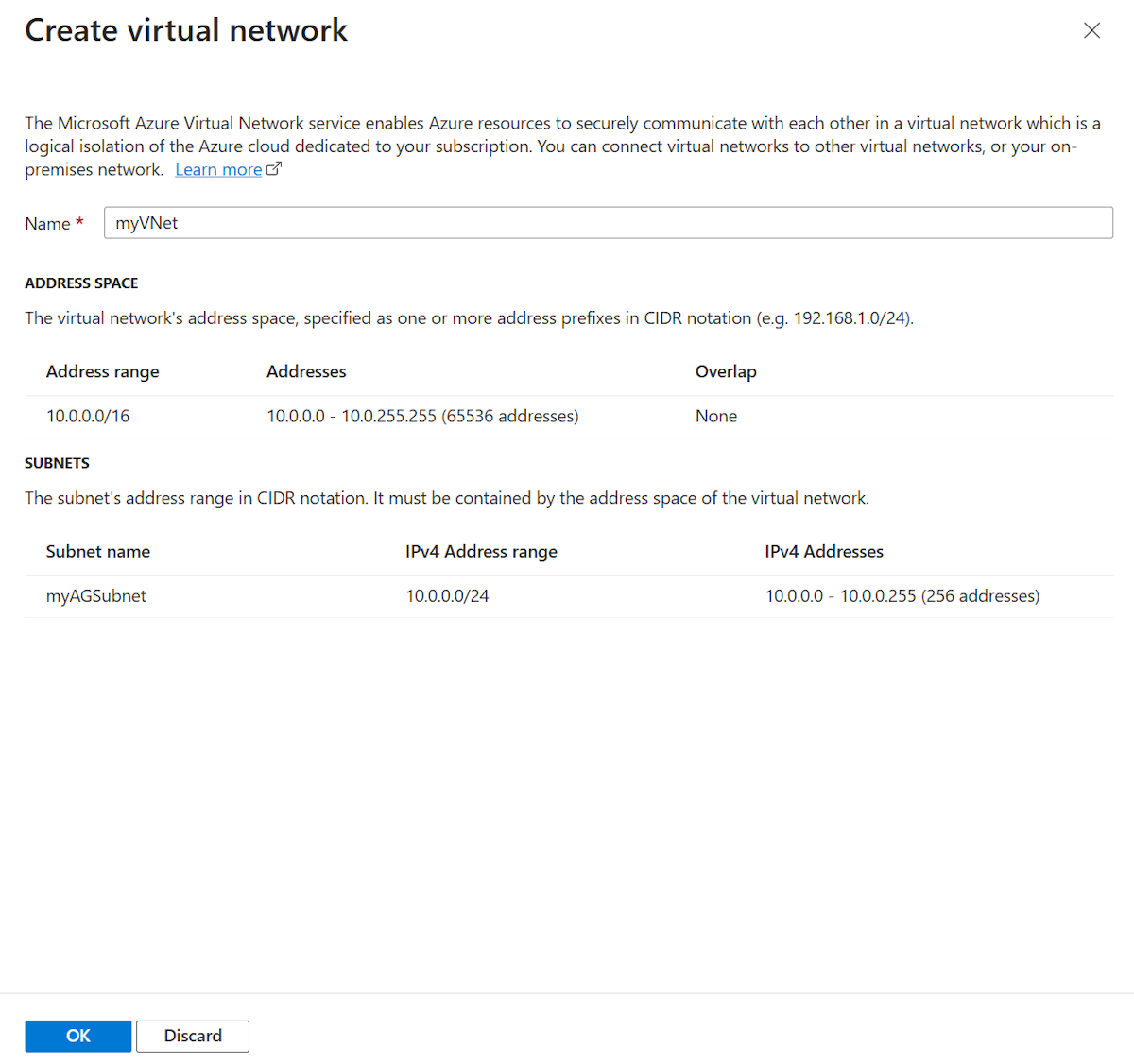Screen dimensions: 1134x1064
Task: Click the Addresses column header
Action: tap(306, 372)
